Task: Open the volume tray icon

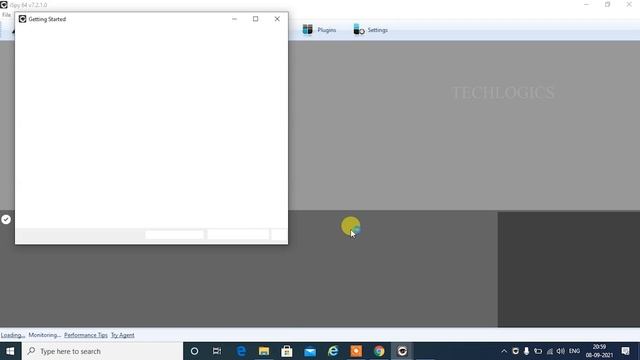Action: tap(561, 351)
